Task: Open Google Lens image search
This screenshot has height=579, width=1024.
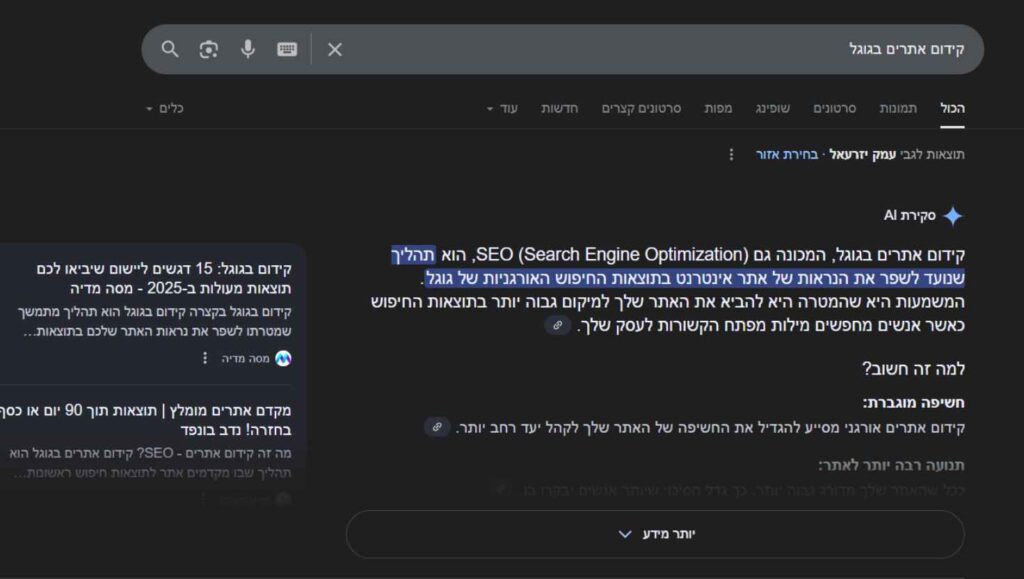Action: click(x=208, y=49)
